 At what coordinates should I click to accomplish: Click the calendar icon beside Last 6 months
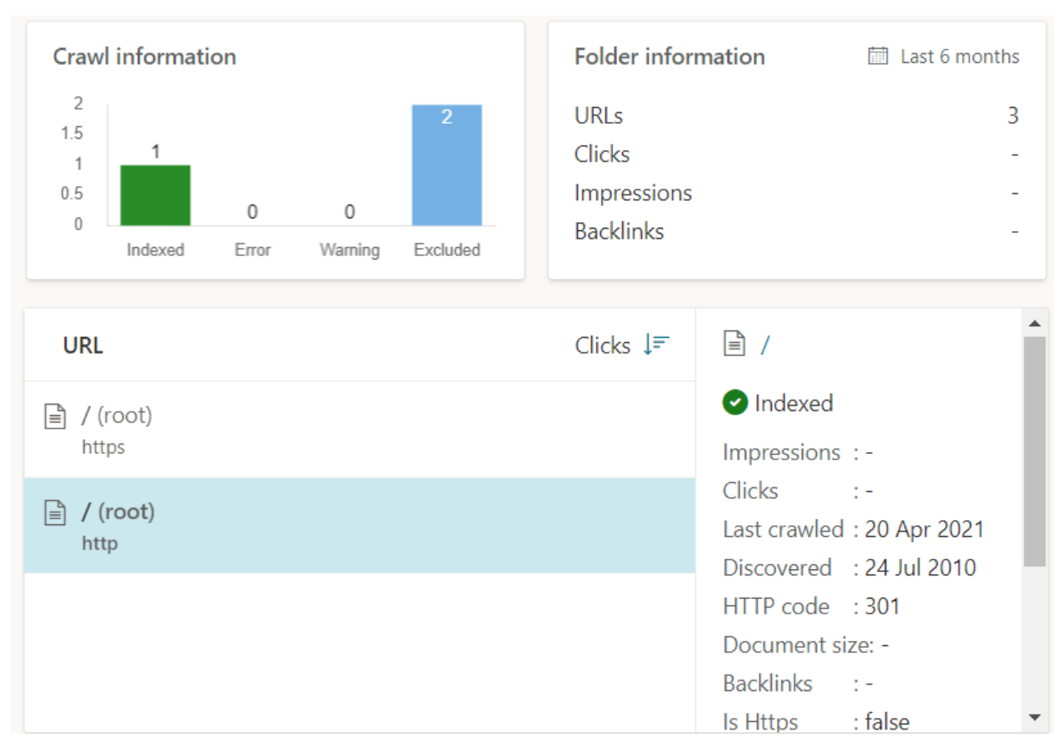[x=878, y=56]
